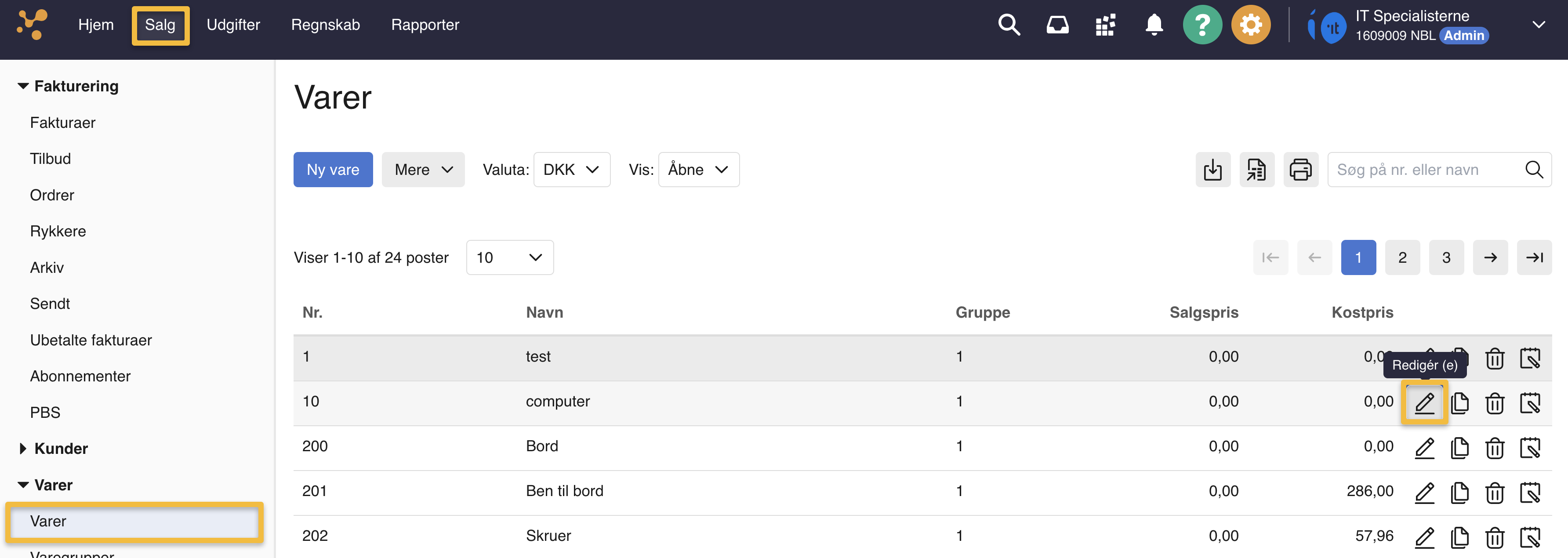Click the notifications bell icon
This screenshot has width=1568, height=558.
tap(1154, 25)
